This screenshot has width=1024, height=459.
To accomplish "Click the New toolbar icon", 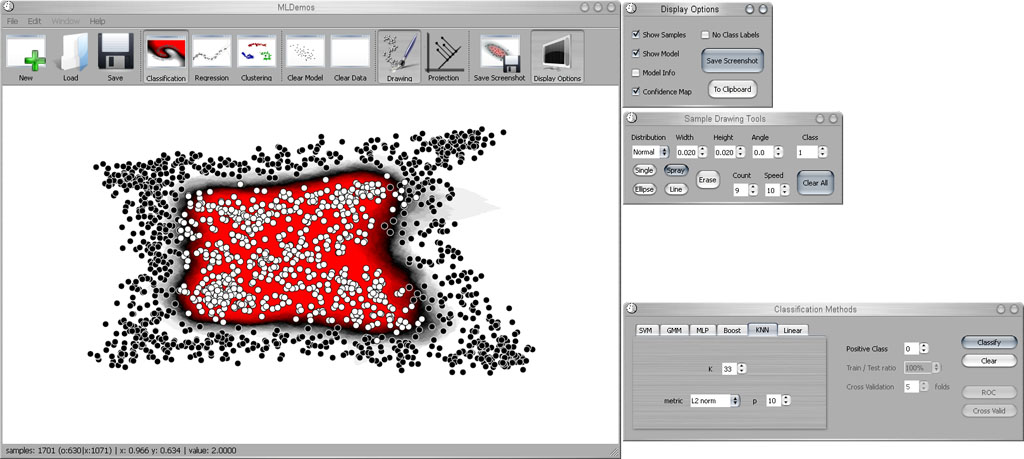I will click(26, 52).
